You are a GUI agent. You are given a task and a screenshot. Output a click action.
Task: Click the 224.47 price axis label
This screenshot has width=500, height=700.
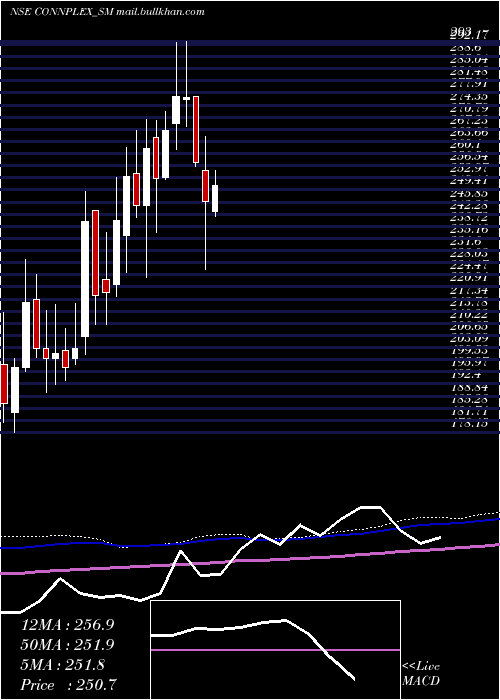coord(469,267)
